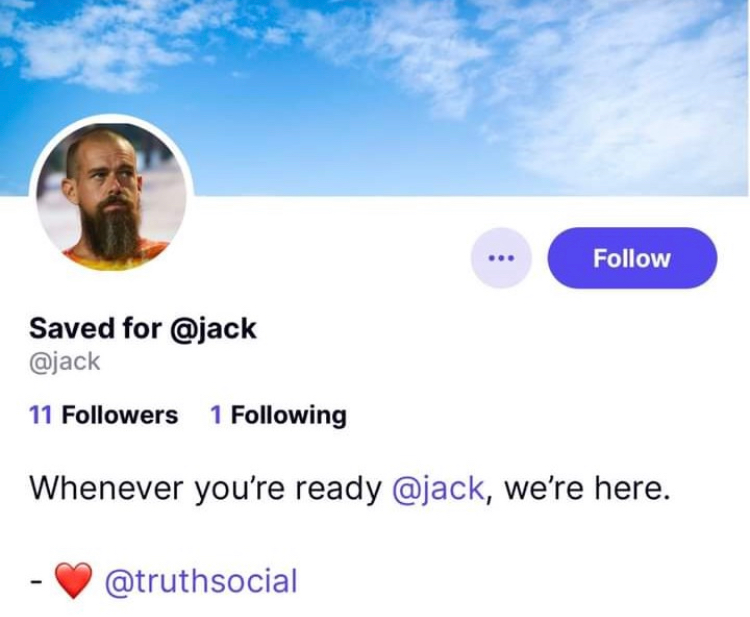This screenshot has height=617, width=750.
Task: Click the word Followers next to count
Action: coord(120,415)
